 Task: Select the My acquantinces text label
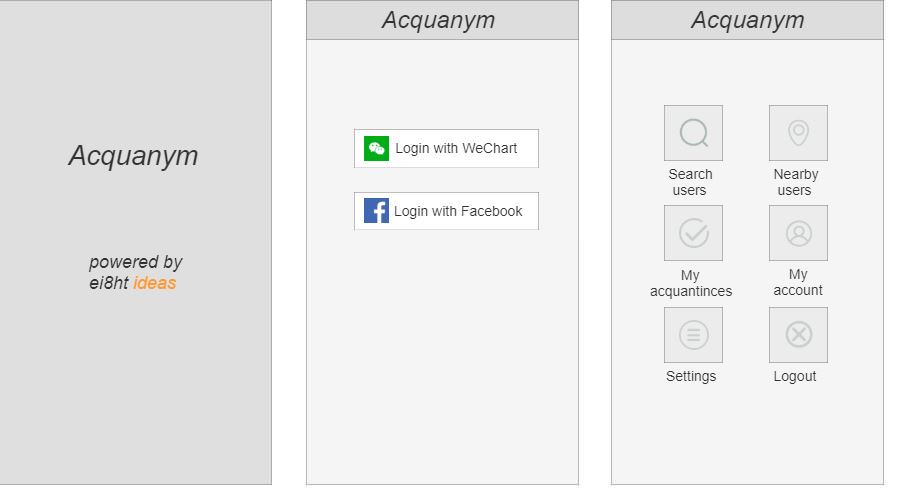click(691, 283)
